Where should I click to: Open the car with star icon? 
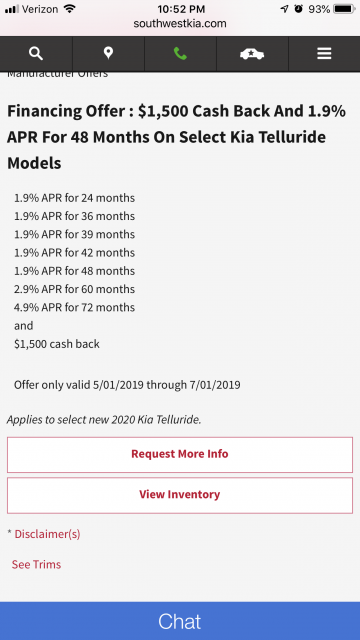coord(252,53)
